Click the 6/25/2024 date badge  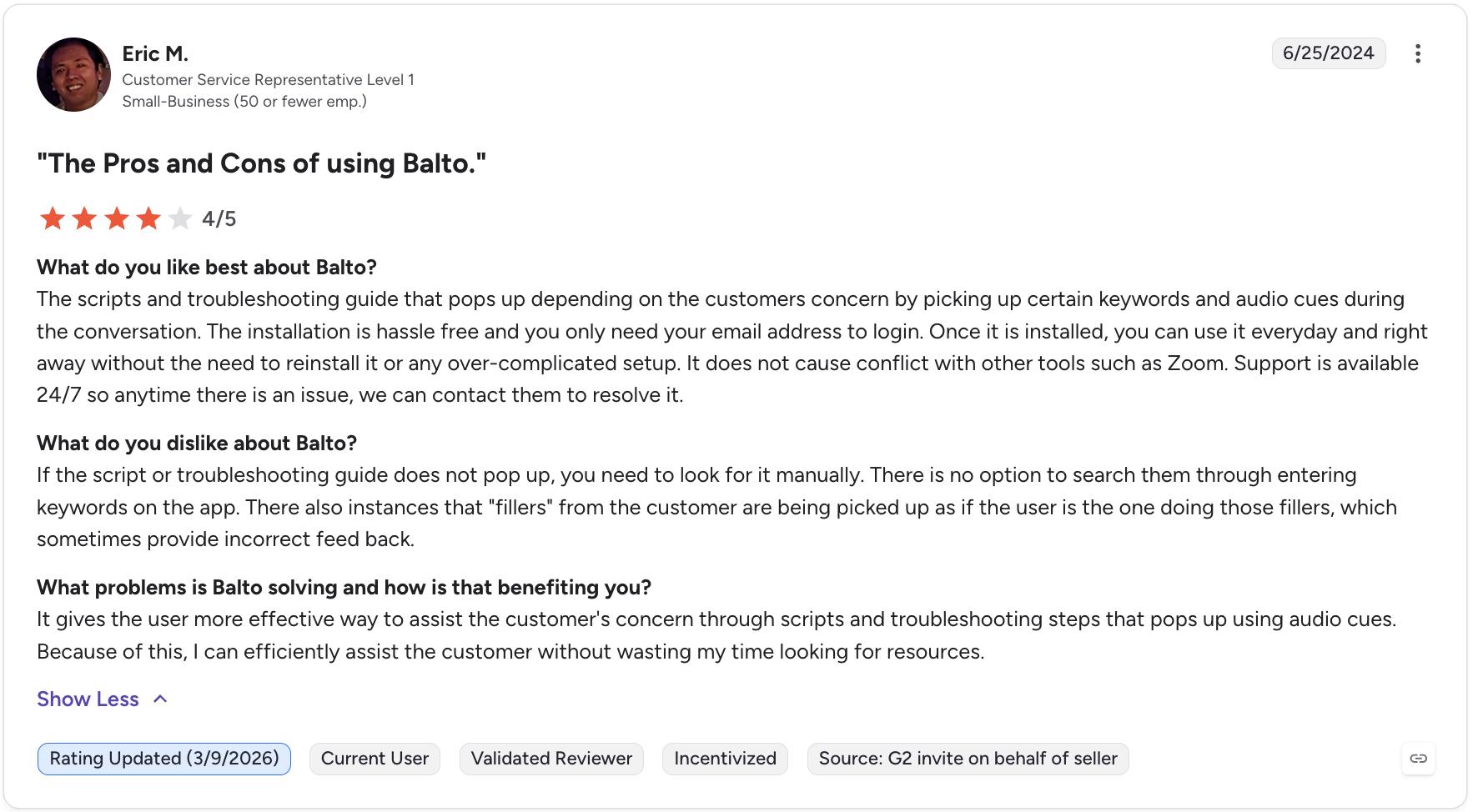tap(1329, 53)
